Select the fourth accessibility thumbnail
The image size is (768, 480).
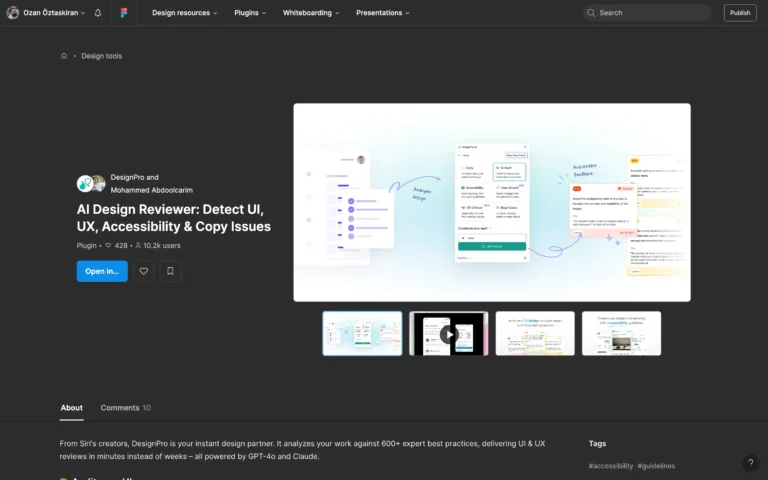[621, 334]
